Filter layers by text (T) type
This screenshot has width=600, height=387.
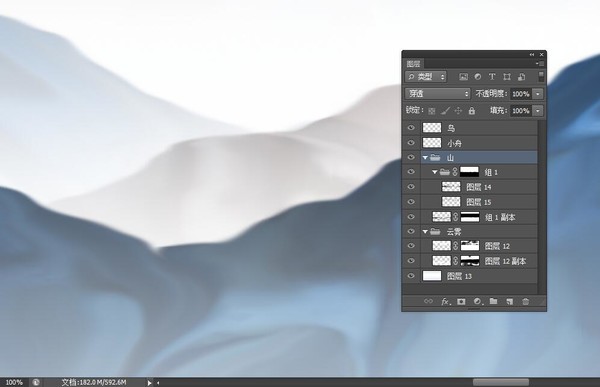pyautogui.click(x=492, y=77)
